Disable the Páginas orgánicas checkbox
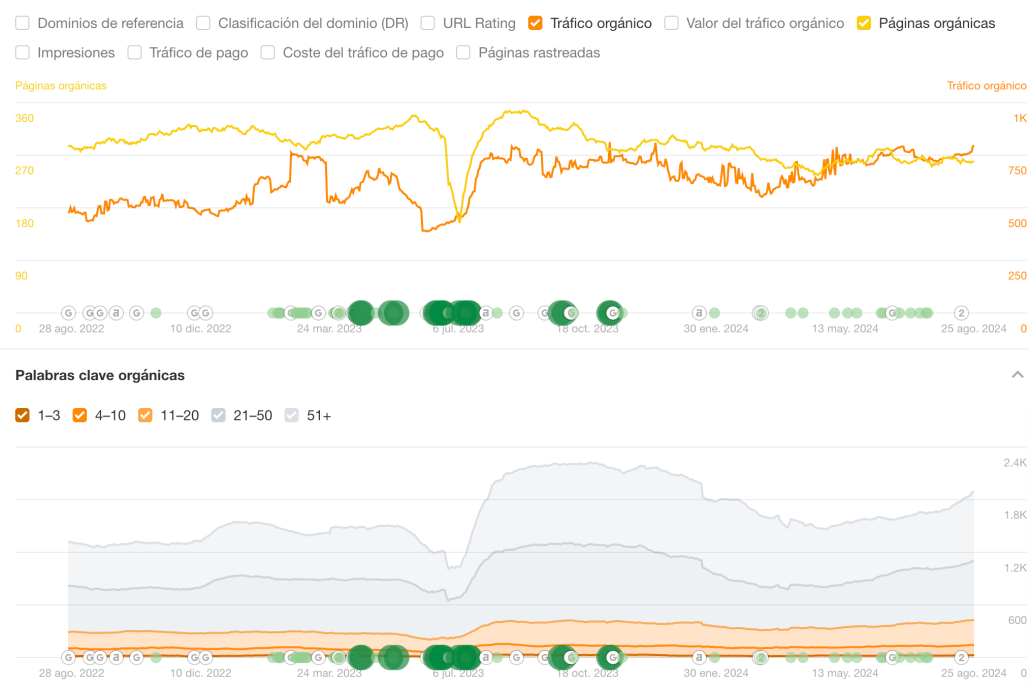 click(865, 23)
